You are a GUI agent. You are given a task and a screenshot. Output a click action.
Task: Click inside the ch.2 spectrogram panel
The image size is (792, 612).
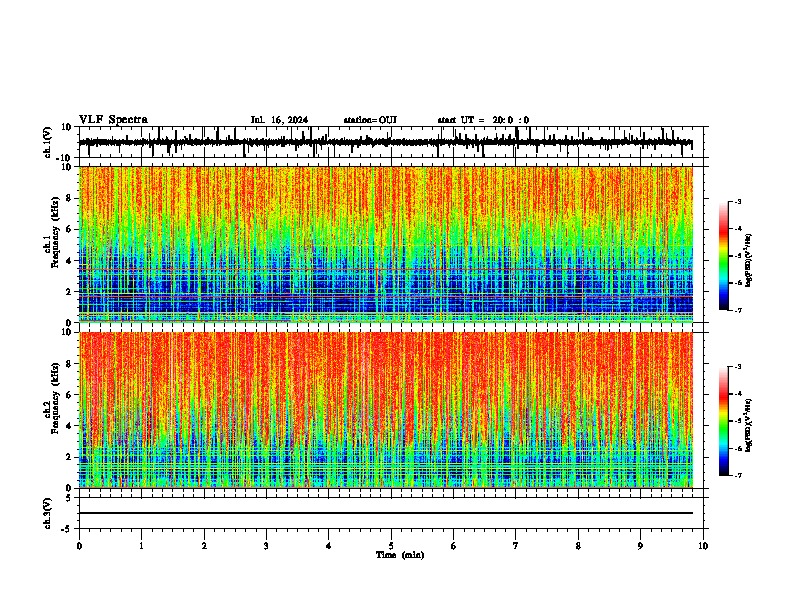(x=385, y=410)
